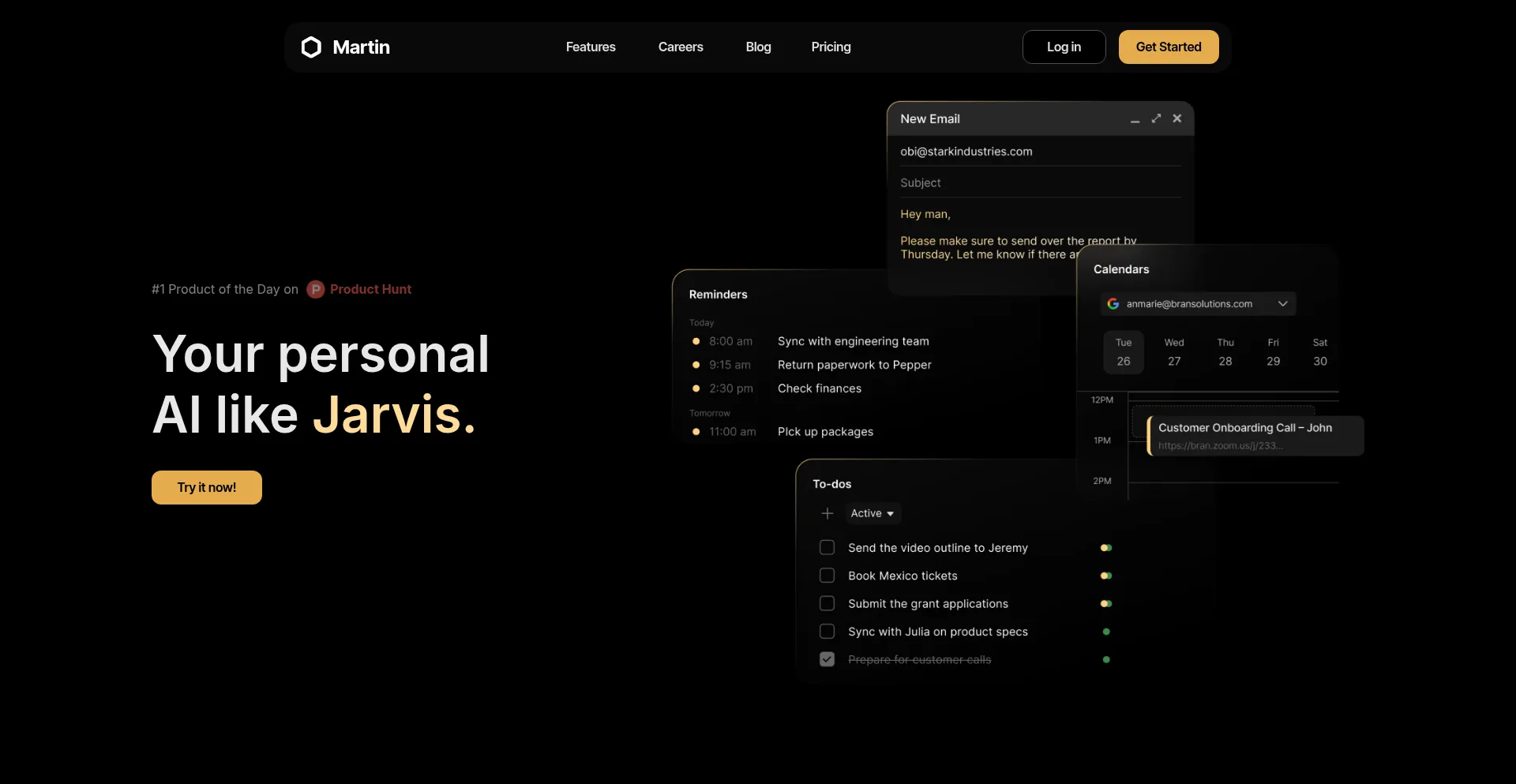This screenshot has width=1516, height=784.
Task: Uncheck 'Prepare for customer calls' to-do
Action: pos(827,659)
